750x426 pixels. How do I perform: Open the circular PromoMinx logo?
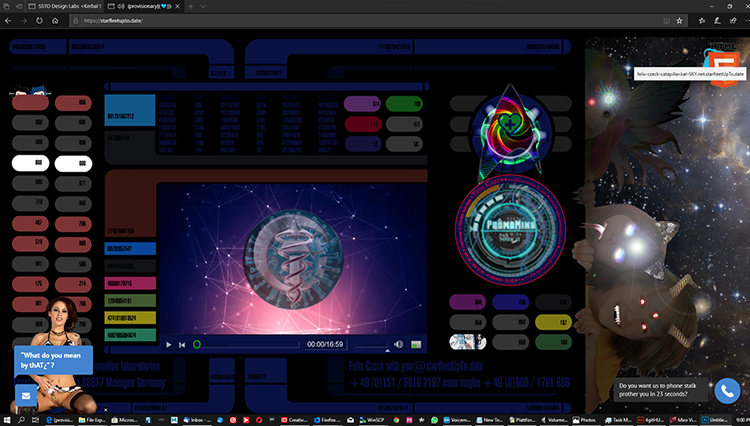[510, 230]
